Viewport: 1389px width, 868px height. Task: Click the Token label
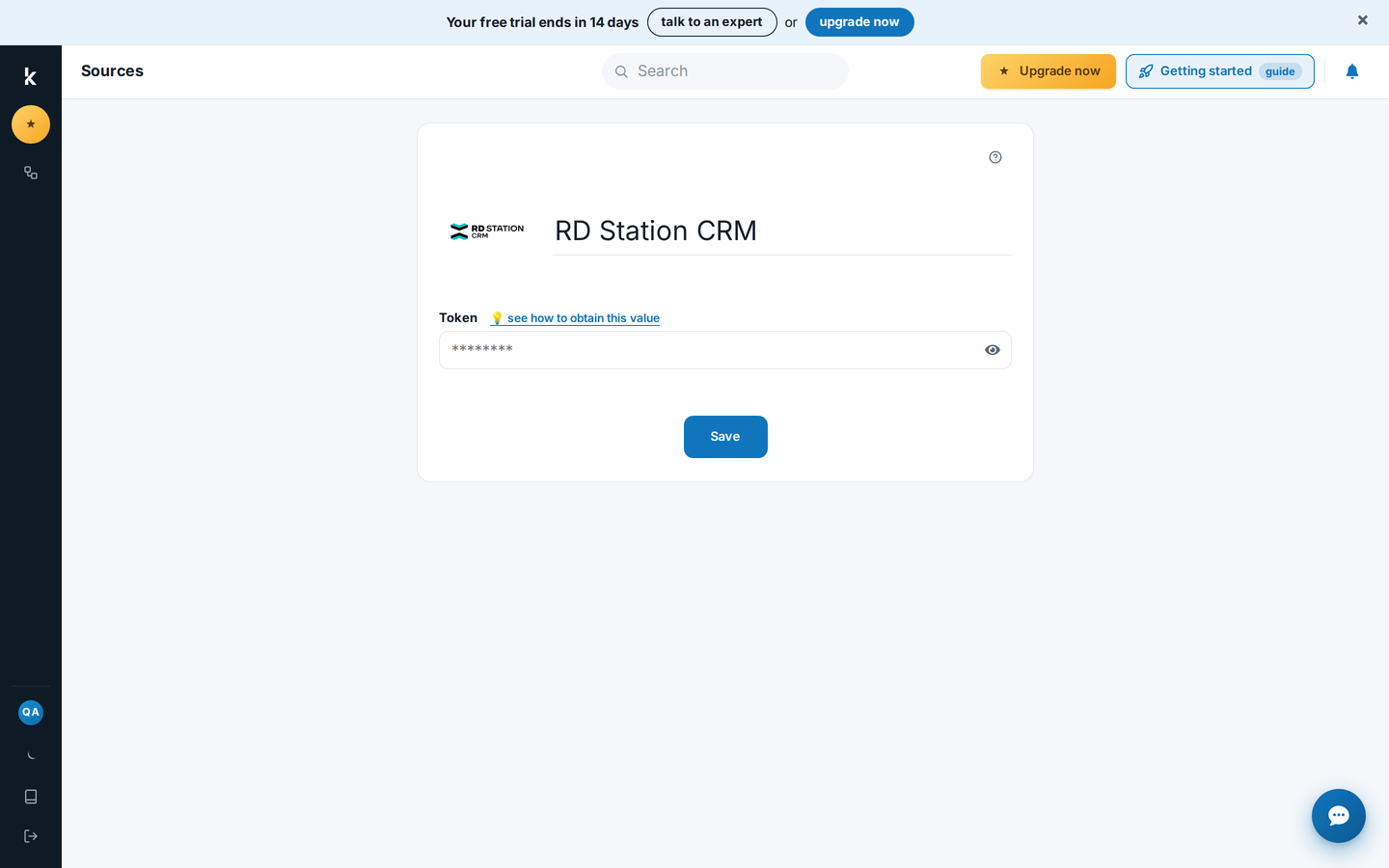click(458, 317)
